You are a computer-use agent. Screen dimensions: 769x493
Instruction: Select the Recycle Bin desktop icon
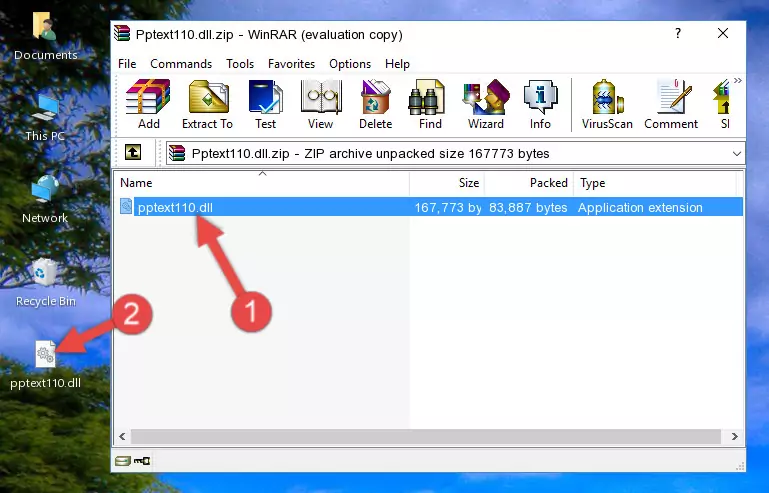(x=45, y=283)
